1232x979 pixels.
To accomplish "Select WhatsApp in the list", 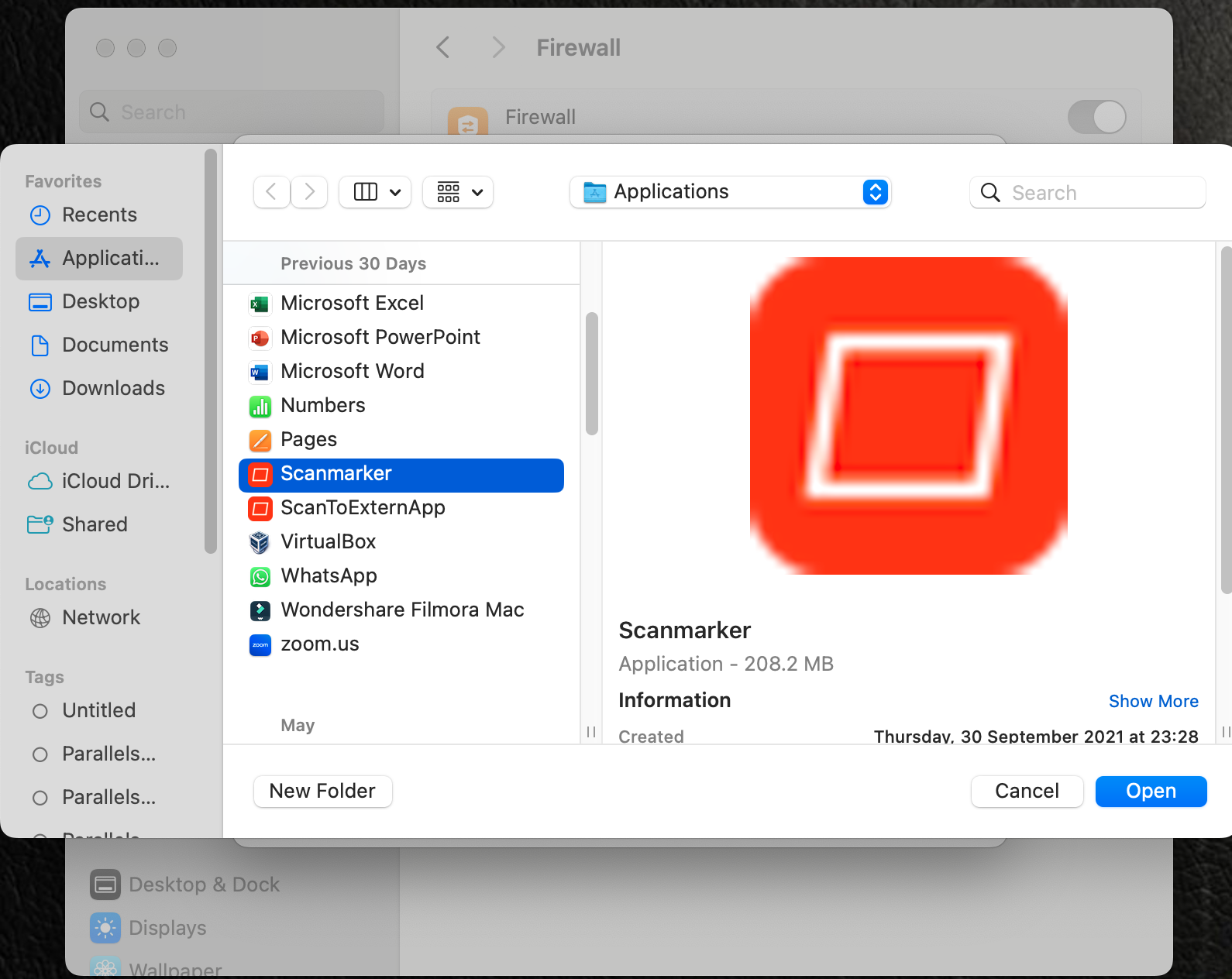I will coord(401,576).
